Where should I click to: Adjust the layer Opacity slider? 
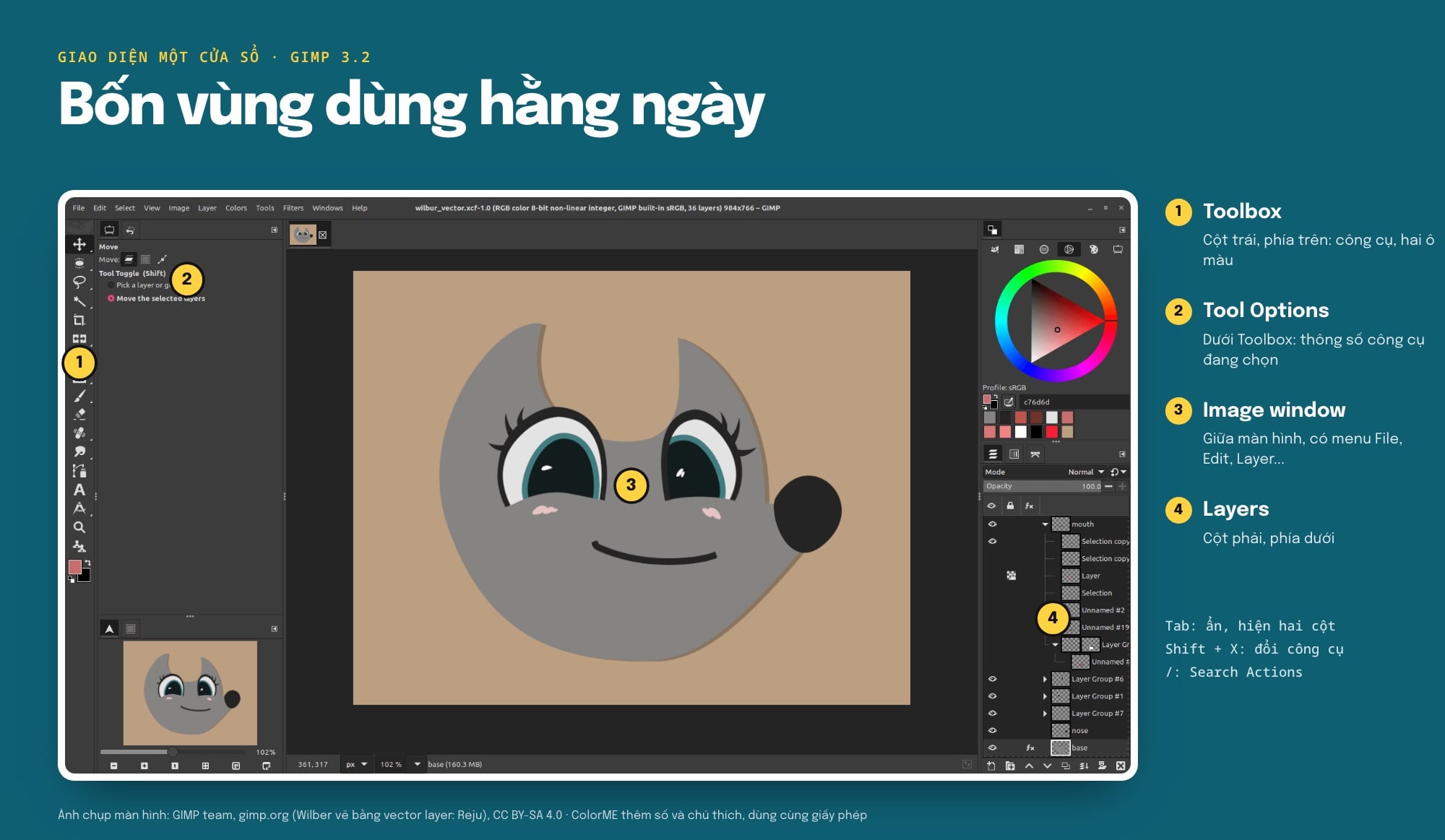(x=1043, y=486)
